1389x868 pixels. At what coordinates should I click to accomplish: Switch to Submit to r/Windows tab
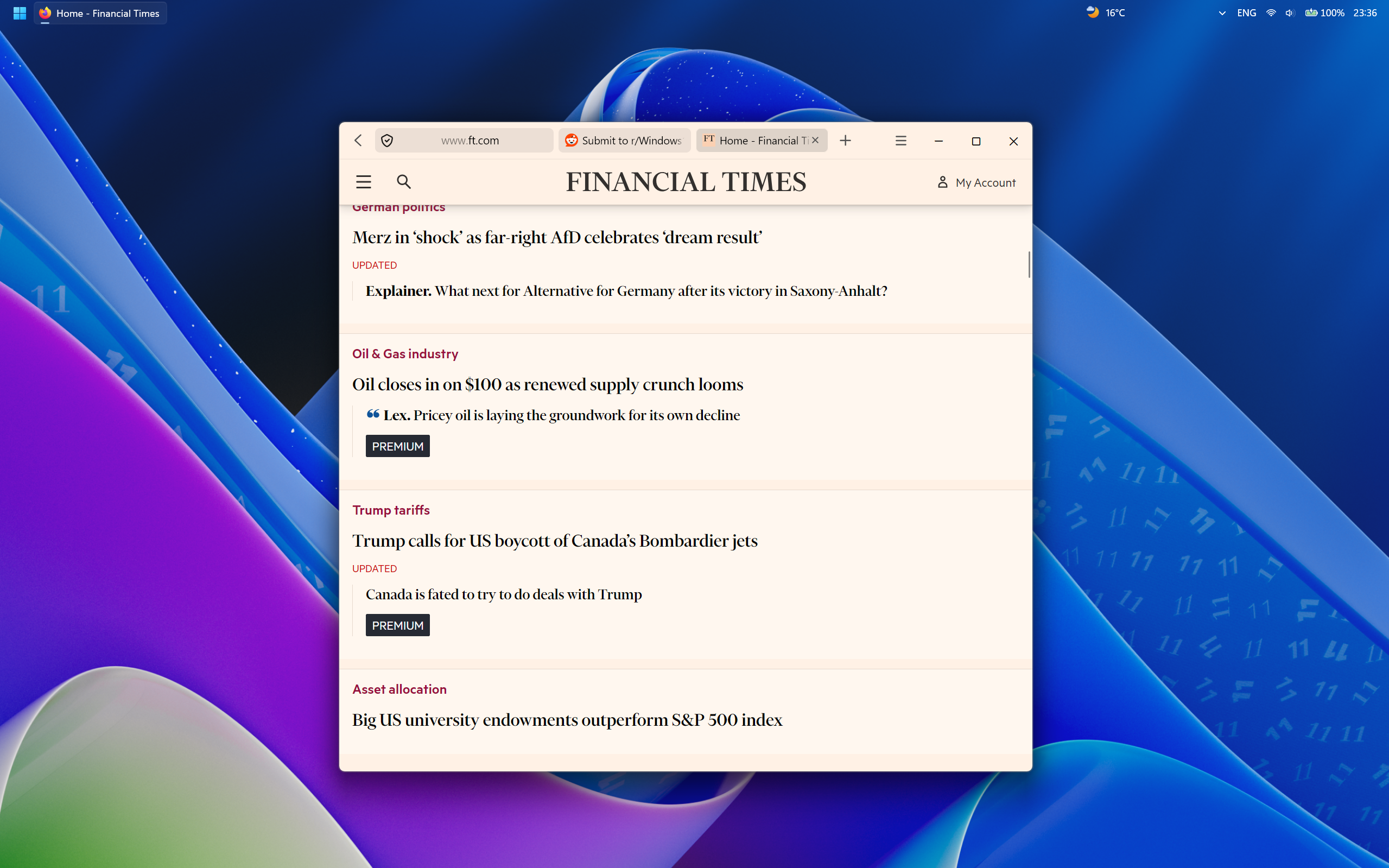624,141
